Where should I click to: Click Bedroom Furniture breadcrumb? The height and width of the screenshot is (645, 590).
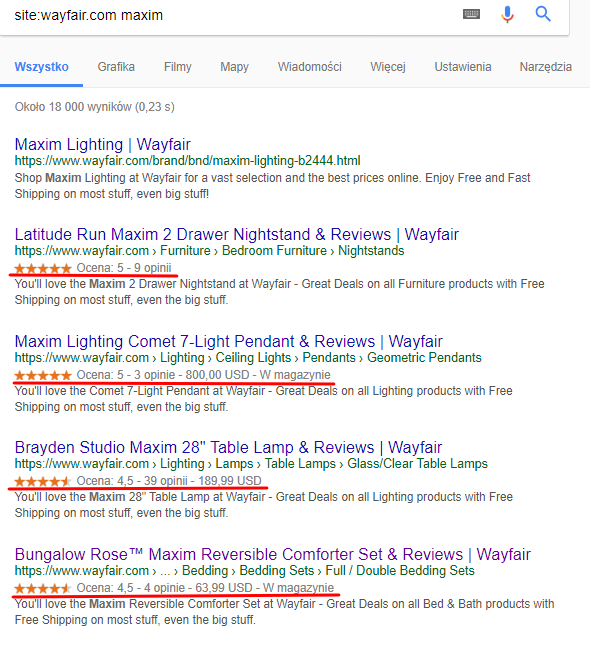coord(274,251)
